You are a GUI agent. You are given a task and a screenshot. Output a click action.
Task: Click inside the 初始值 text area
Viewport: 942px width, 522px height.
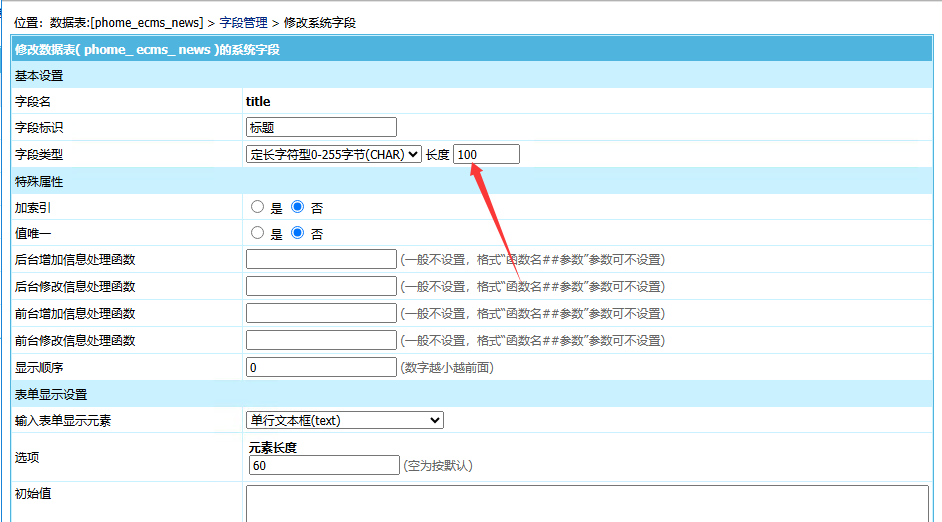pos(586,502)
